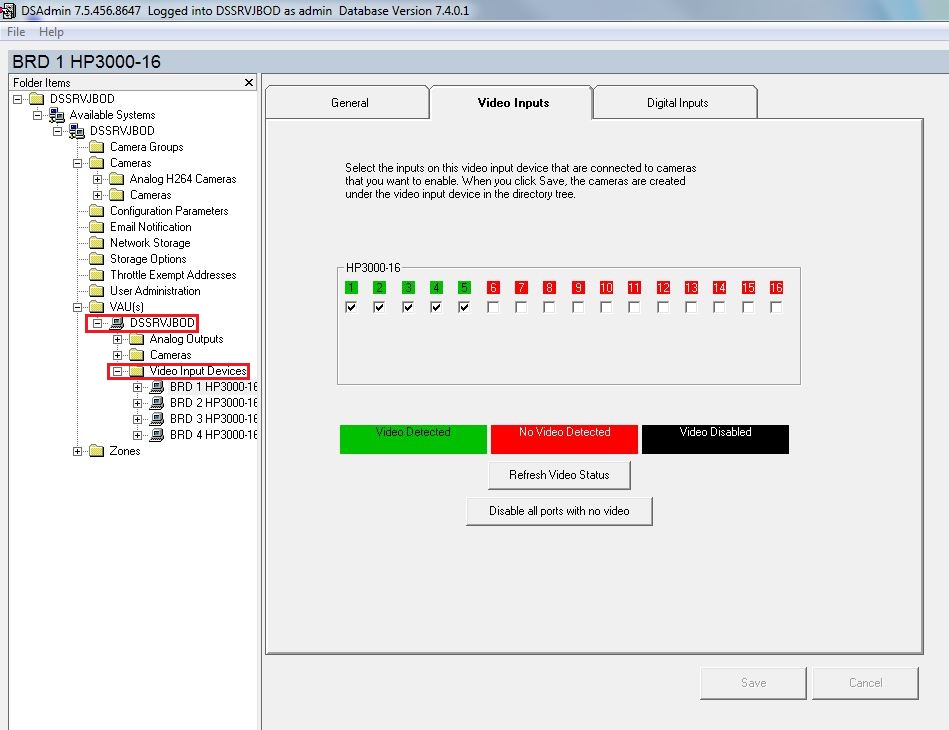The height and width of the screenshot is (730, 949).
Task: Select the BRD 2 HP3000-16 device icon
Action: point(158,402)
